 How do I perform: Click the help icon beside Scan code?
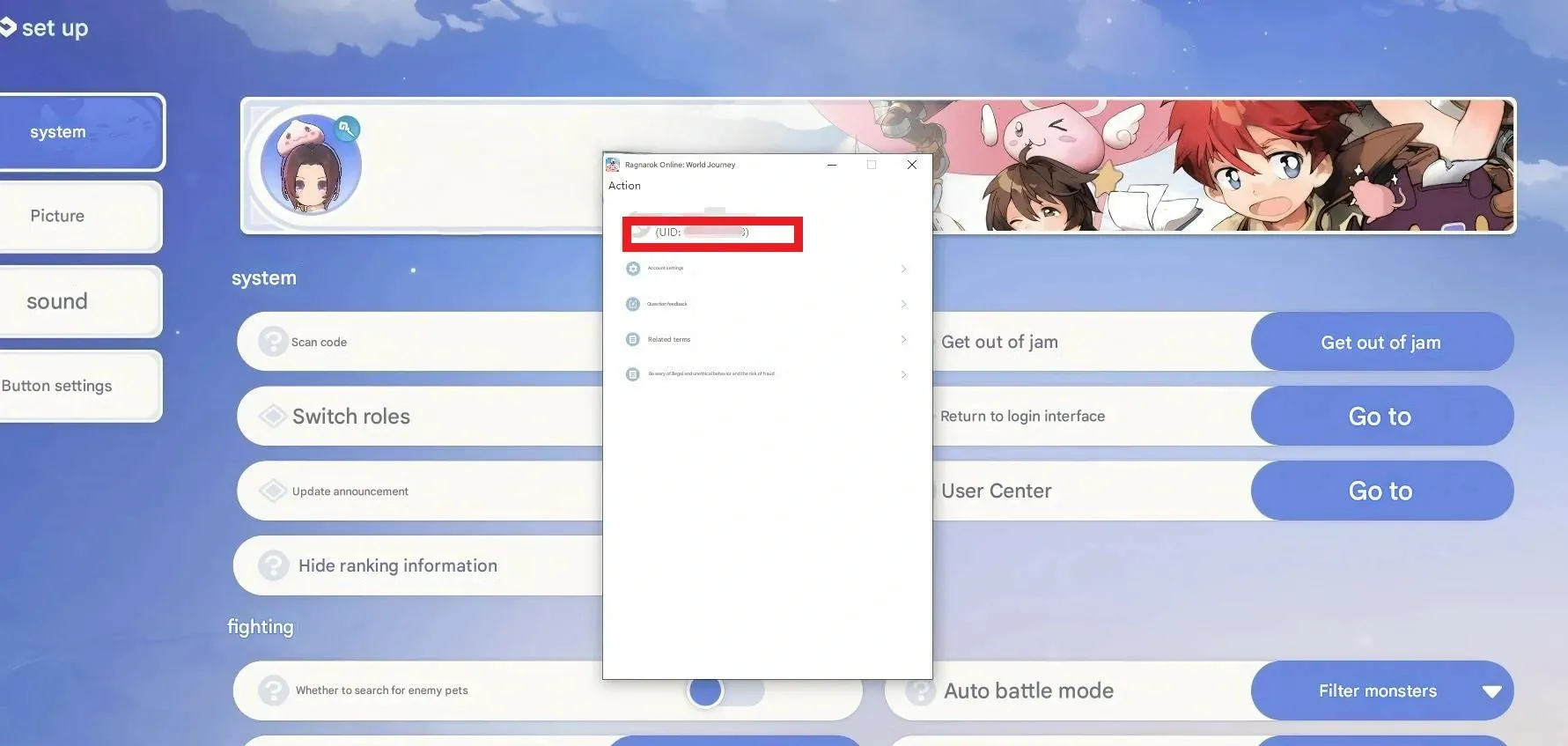pyautogui.click(x=273, y=342)
